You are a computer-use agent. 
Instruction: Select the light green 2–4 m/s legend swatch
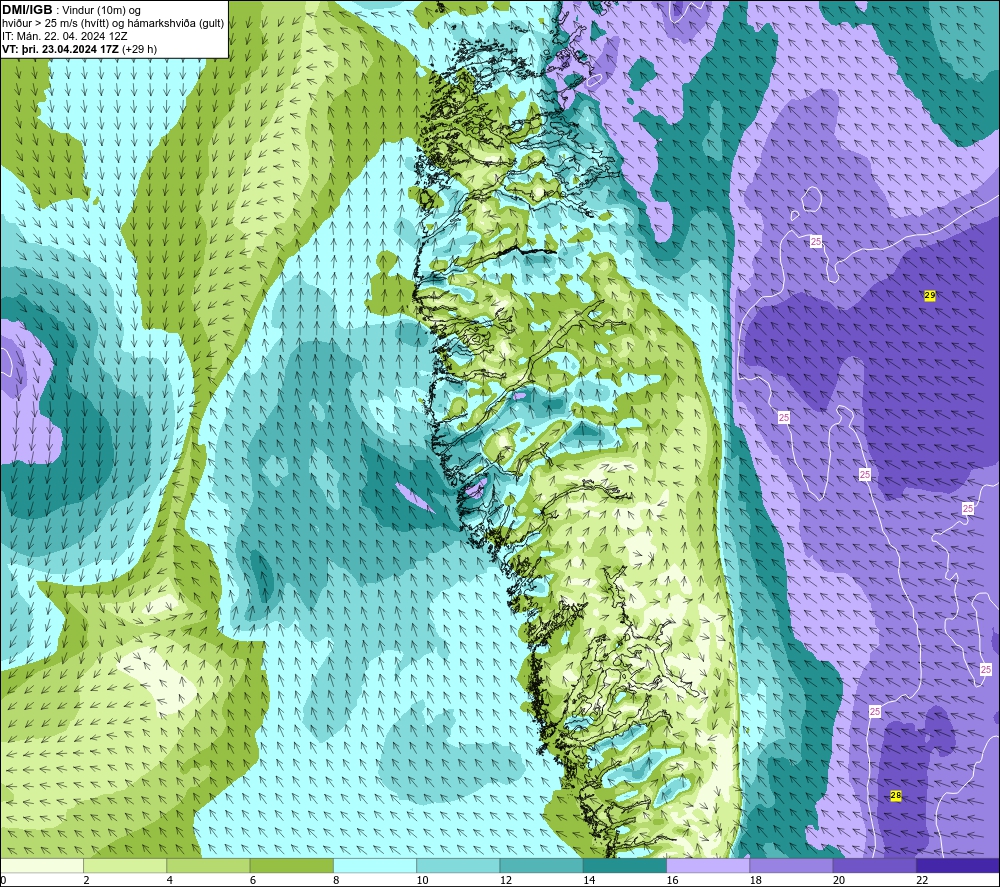coord(125,865)
